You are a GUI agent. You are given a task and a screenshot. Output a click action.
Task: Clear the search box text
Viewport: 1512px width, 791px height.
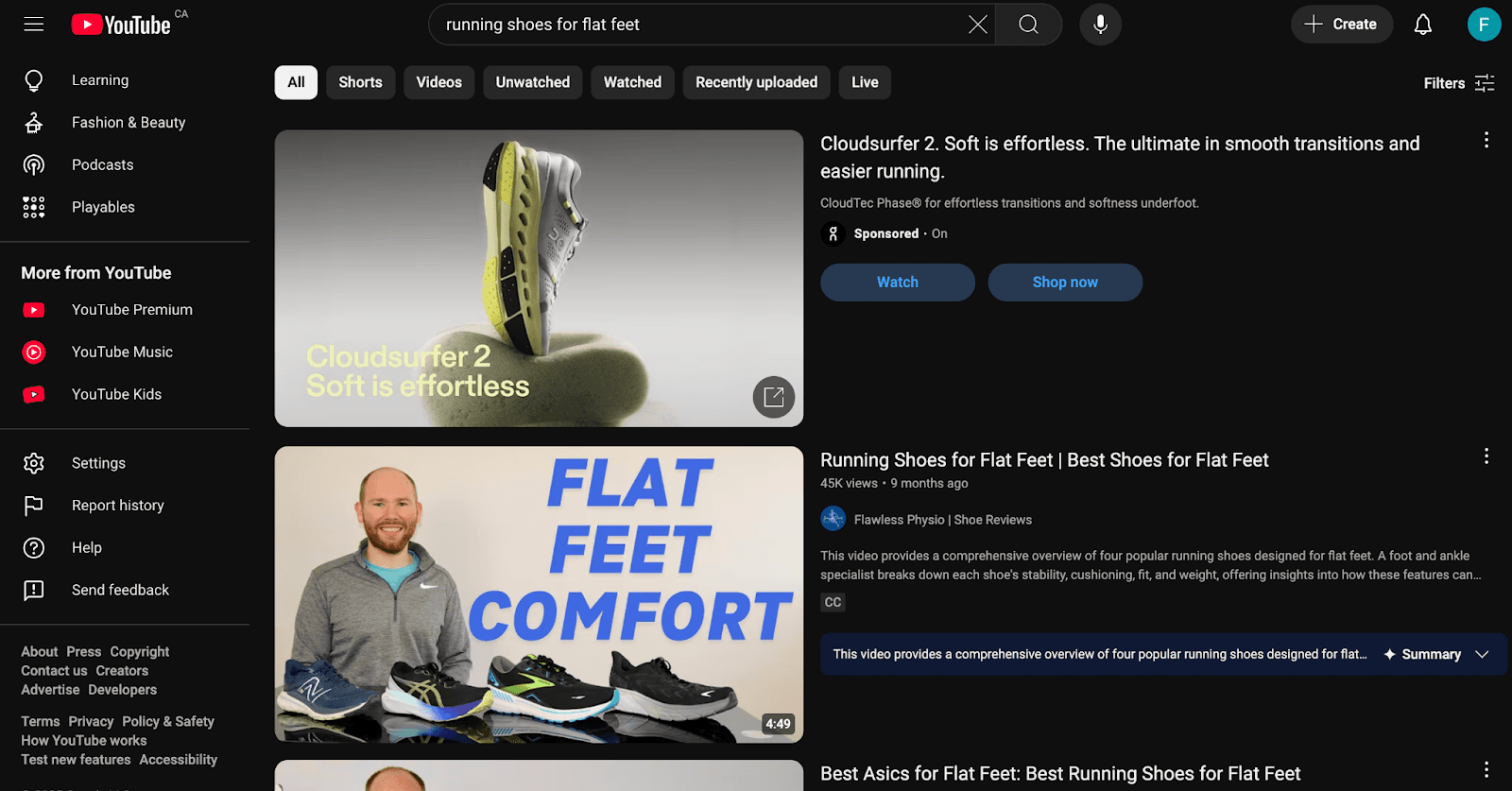977,25
